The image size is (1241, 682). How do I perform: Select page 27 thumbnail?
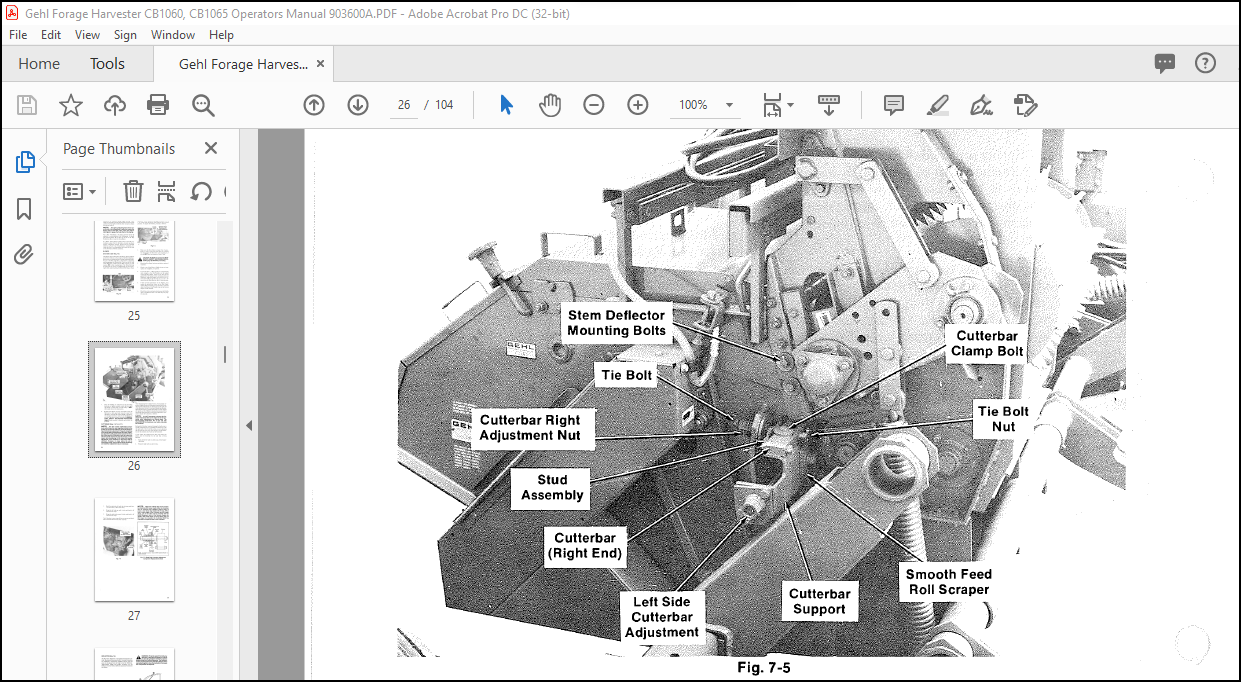(x=134, y=549)
